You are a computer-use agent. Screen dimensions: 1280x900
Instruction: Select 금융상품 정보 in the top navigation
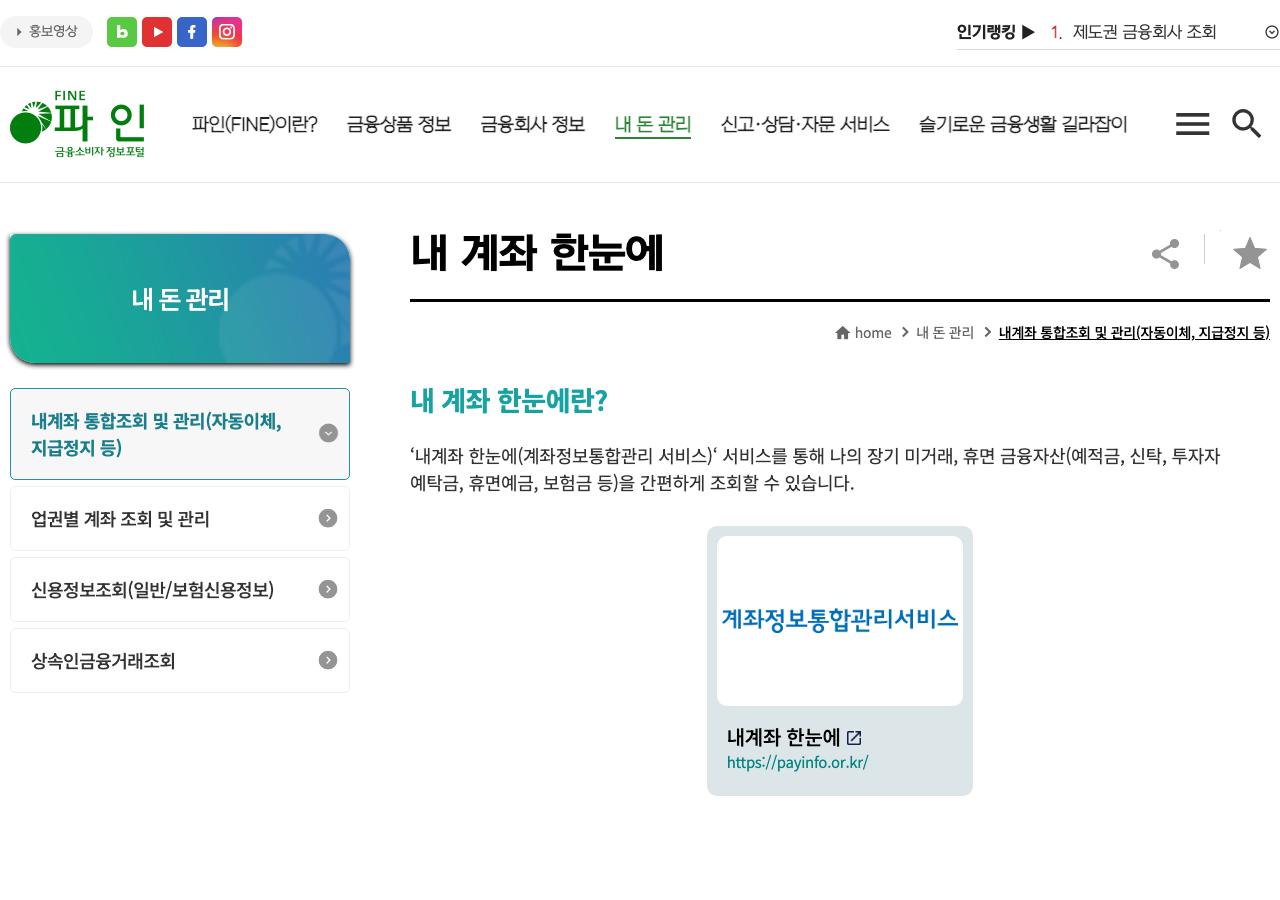pos(398,123)
